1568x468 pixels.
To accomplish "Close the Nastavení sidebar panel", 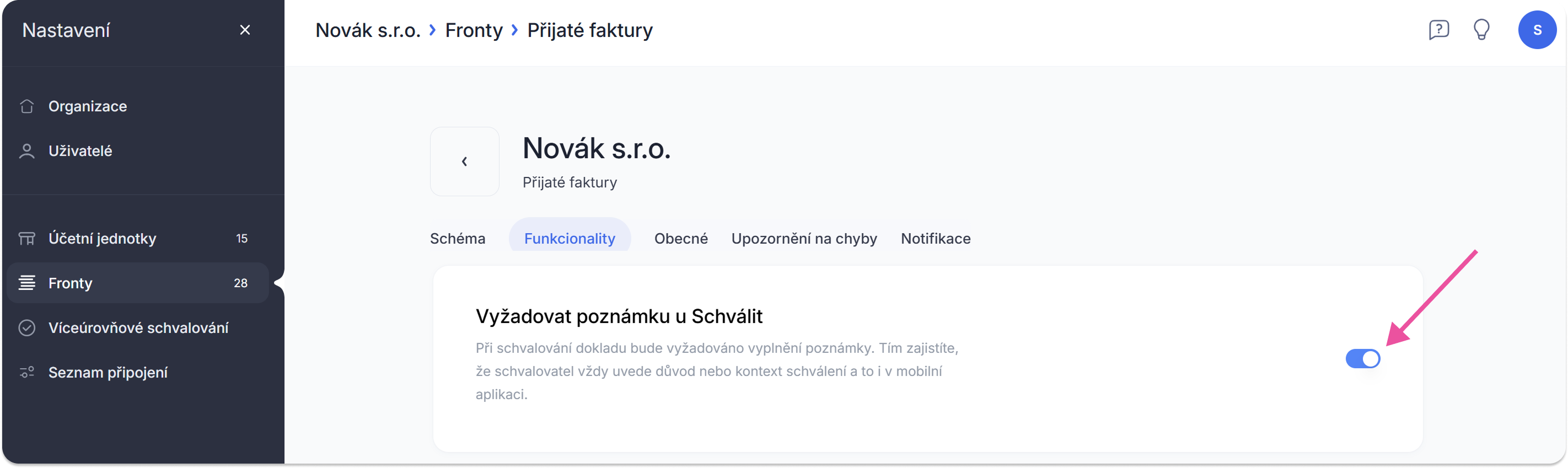I will 245,30.
